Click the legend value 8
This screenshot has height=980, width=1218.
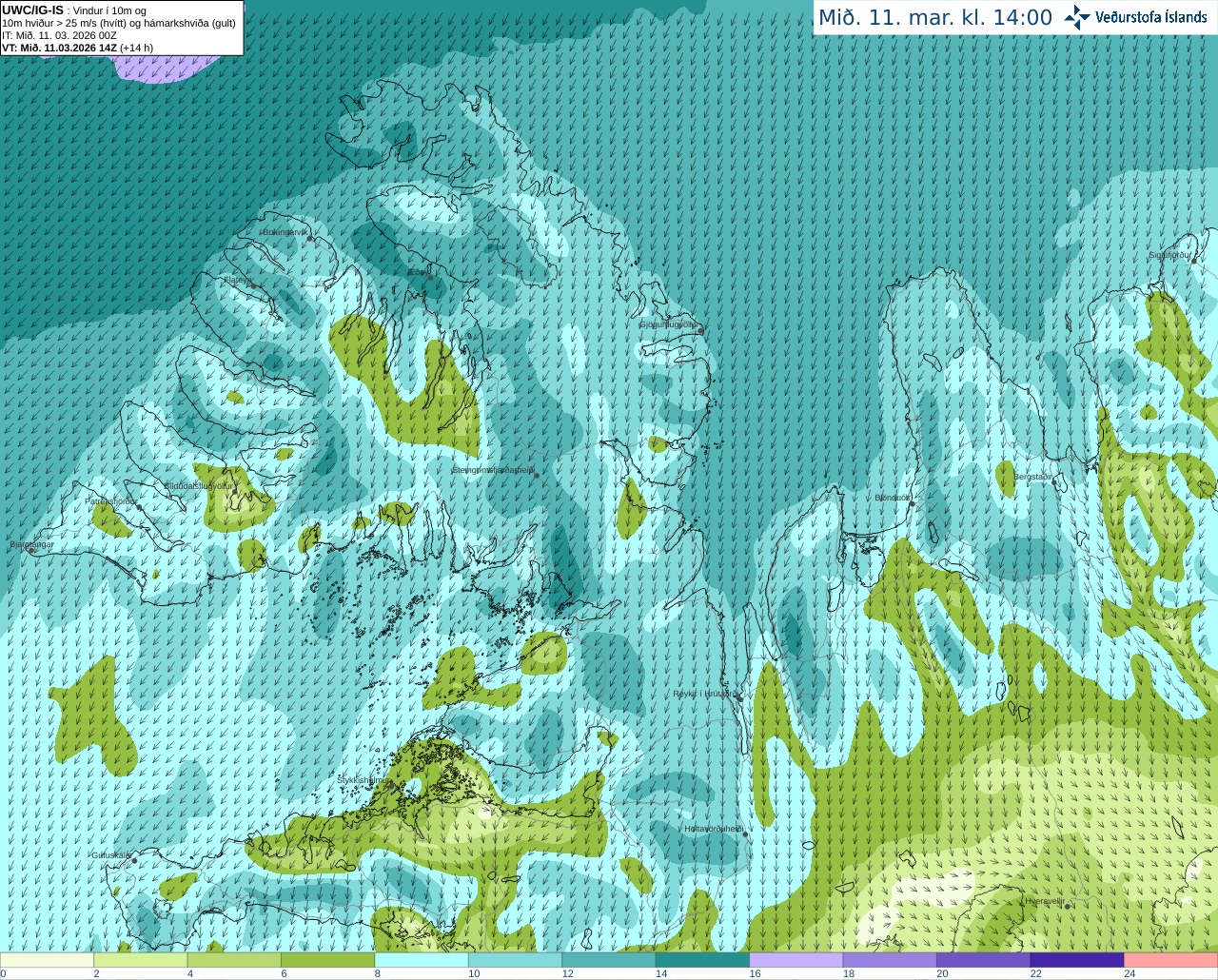point(378,973)
